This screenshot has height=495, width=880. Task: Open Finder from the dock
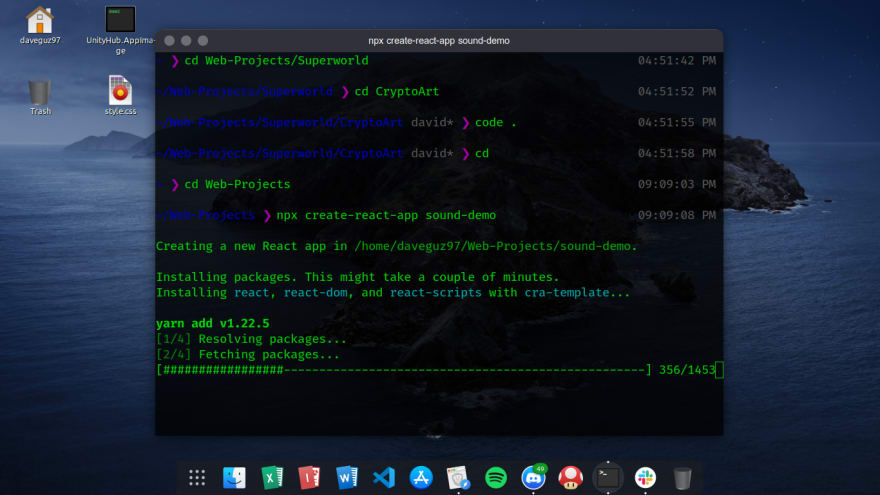[x=234, y=478]
